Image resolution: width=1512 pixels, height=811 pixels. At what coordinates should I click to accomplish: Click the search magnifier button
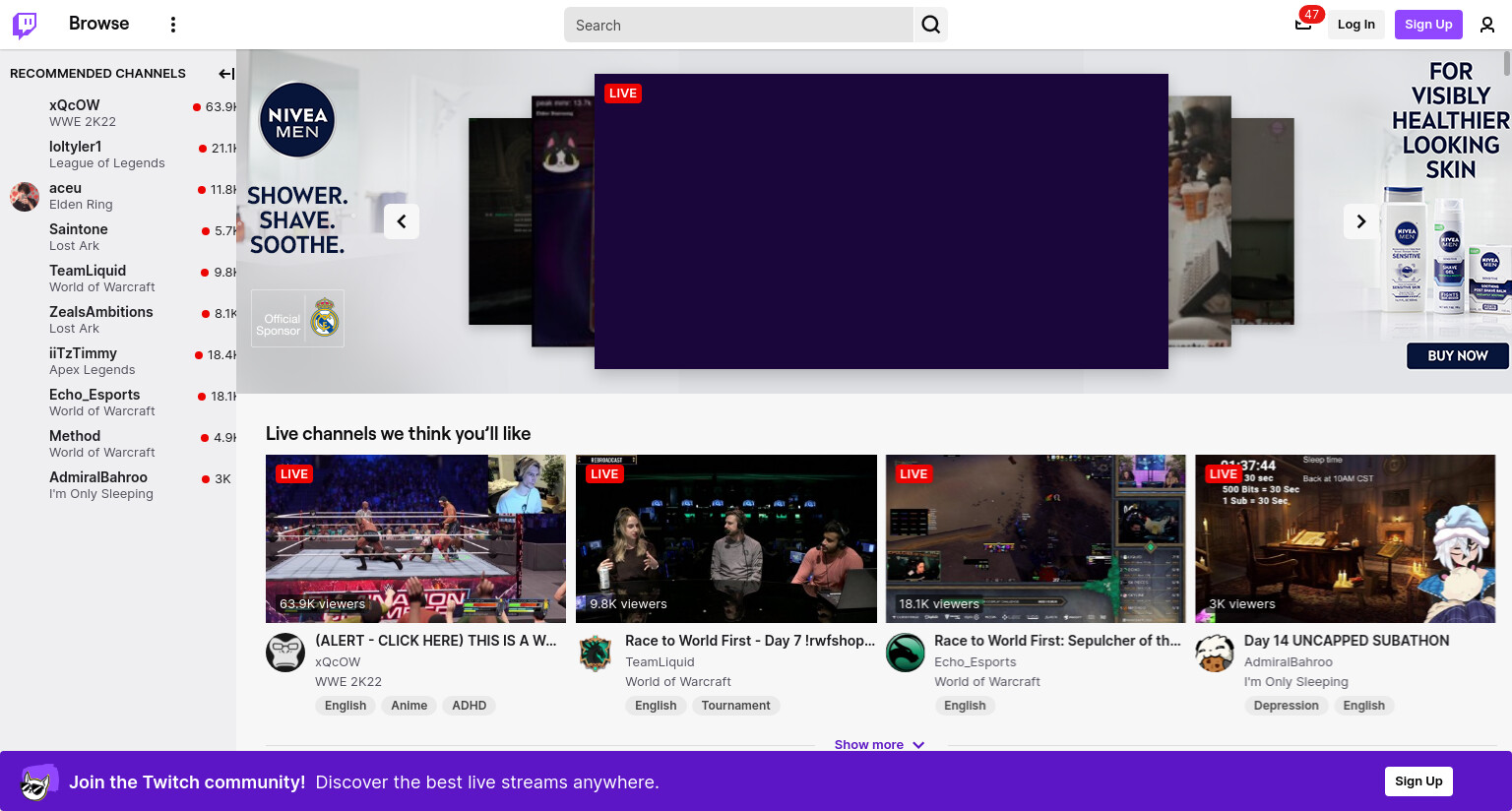(x=930, y=25)
